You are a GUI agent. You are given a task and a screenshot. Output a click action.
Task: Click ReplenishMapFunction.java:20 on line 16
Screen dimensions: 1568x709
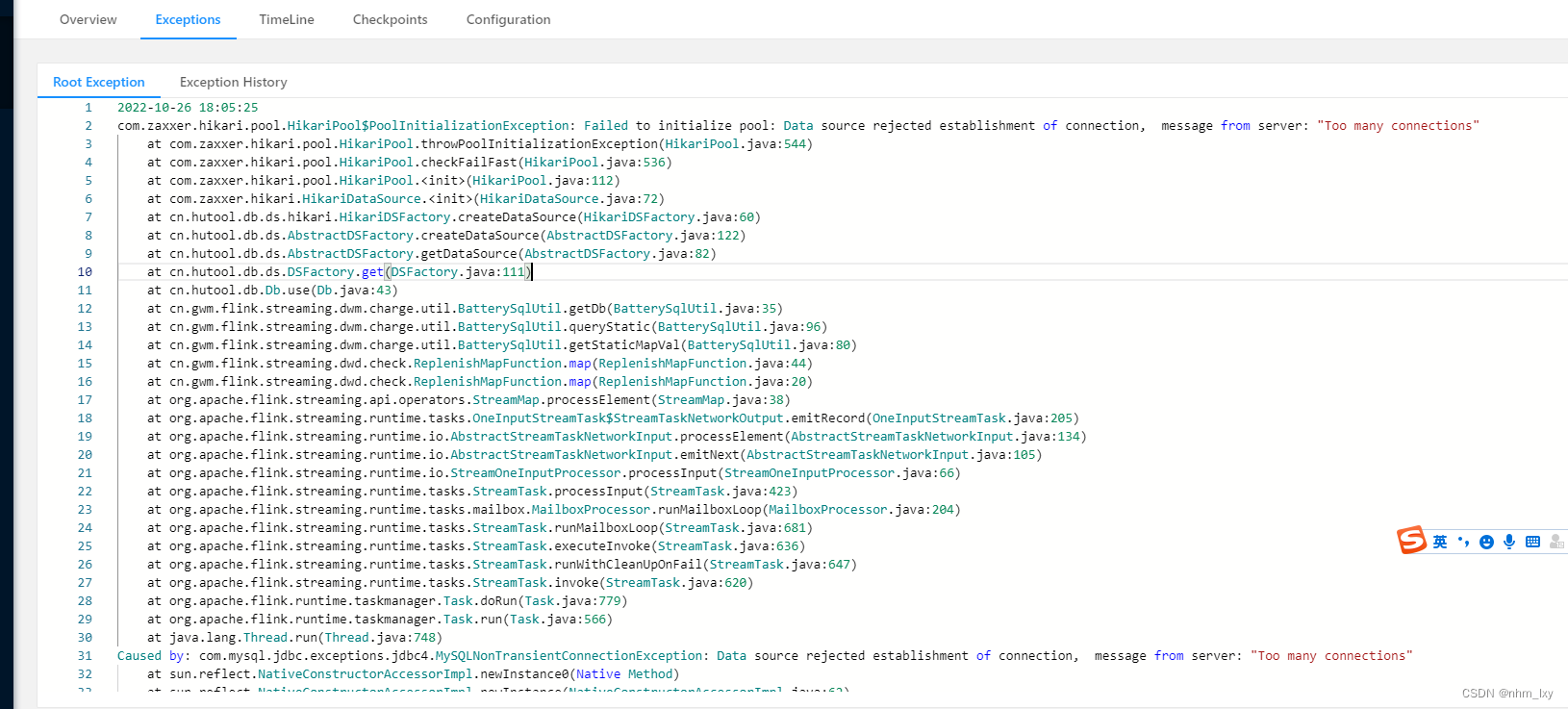(702, 382)
